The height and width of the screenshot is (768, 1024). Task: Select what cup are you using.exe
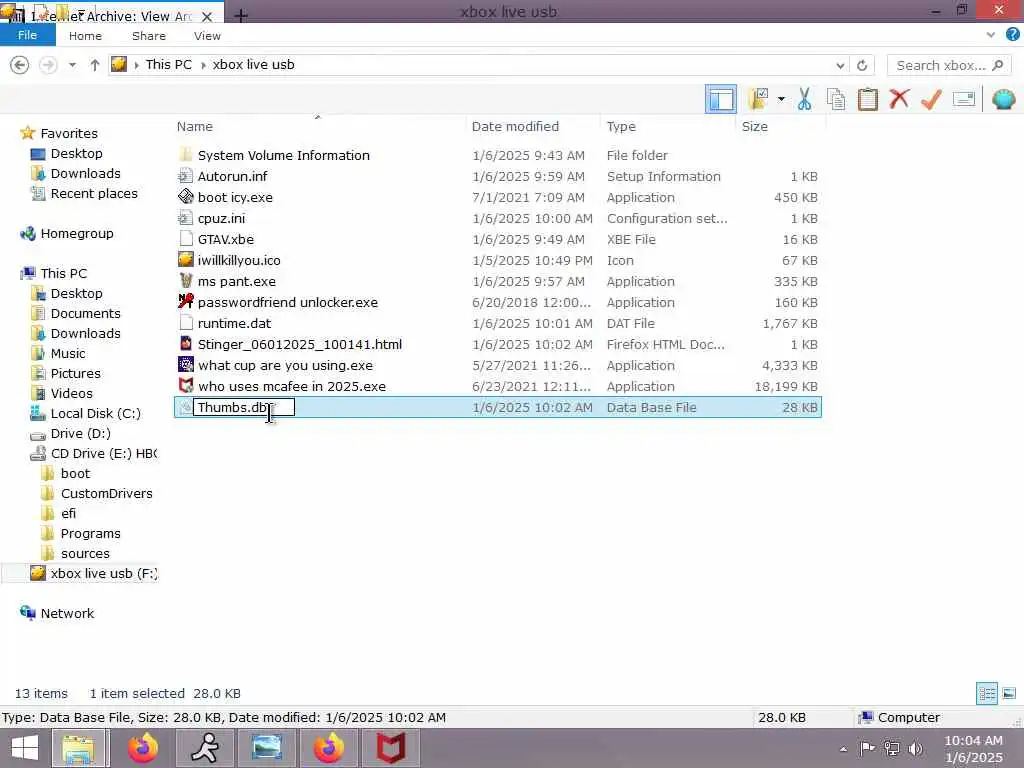pos(285,365)
